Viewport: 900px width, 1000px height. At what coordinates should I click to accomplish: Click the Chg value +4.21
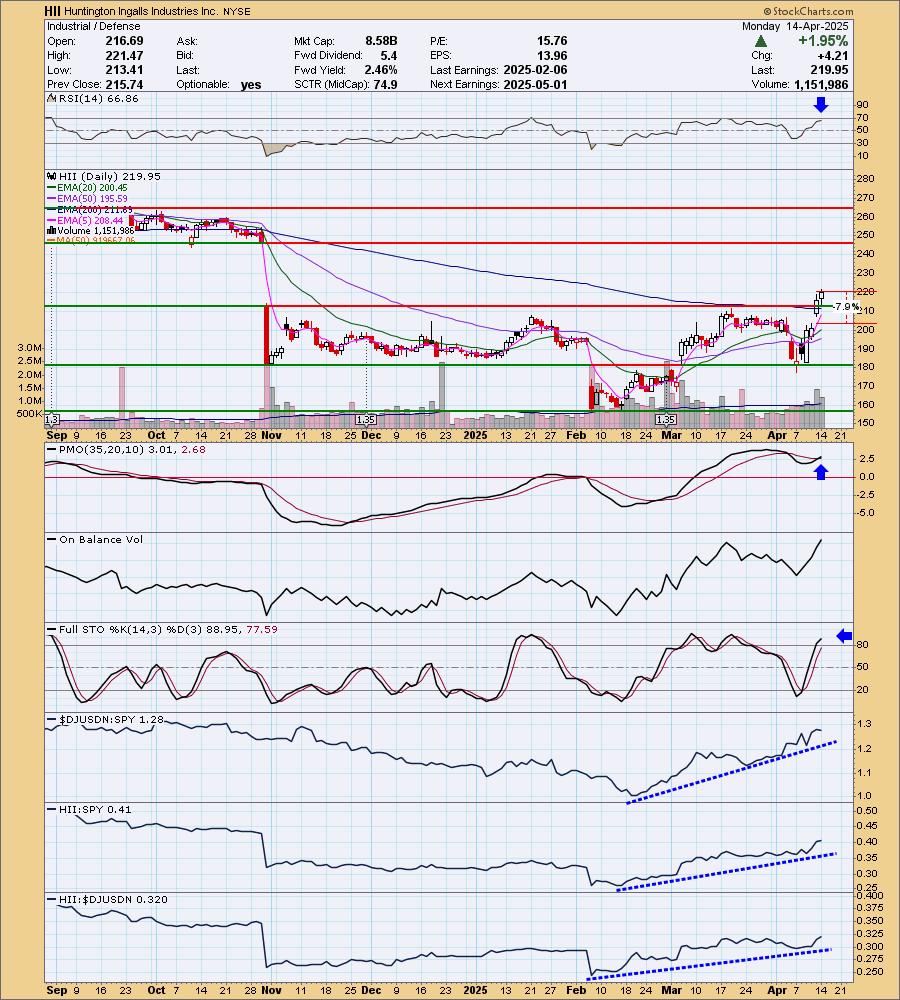coord(833,55)
